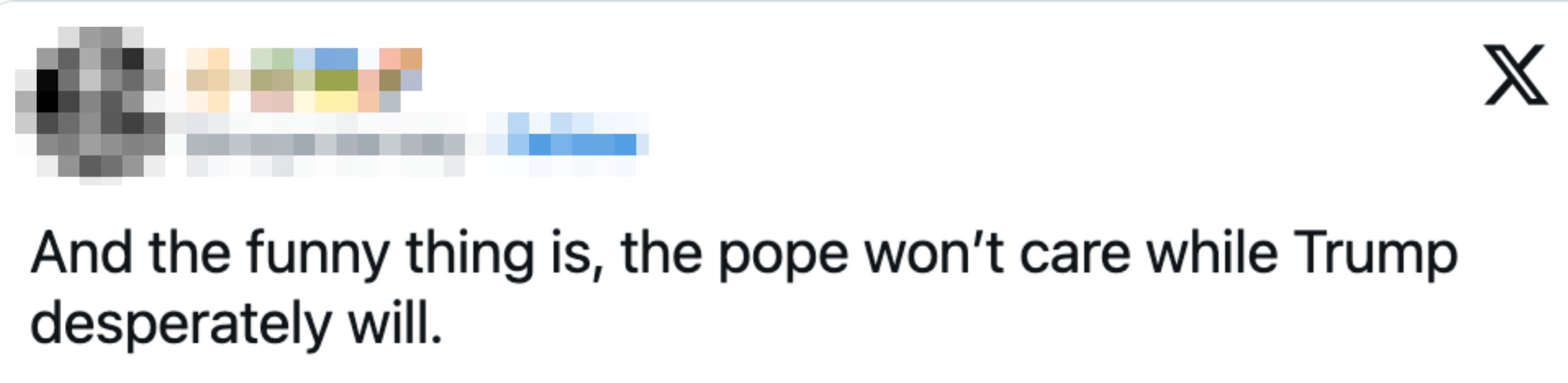
Task: Click the word "desperately" on second line
Action: (181, 324)
